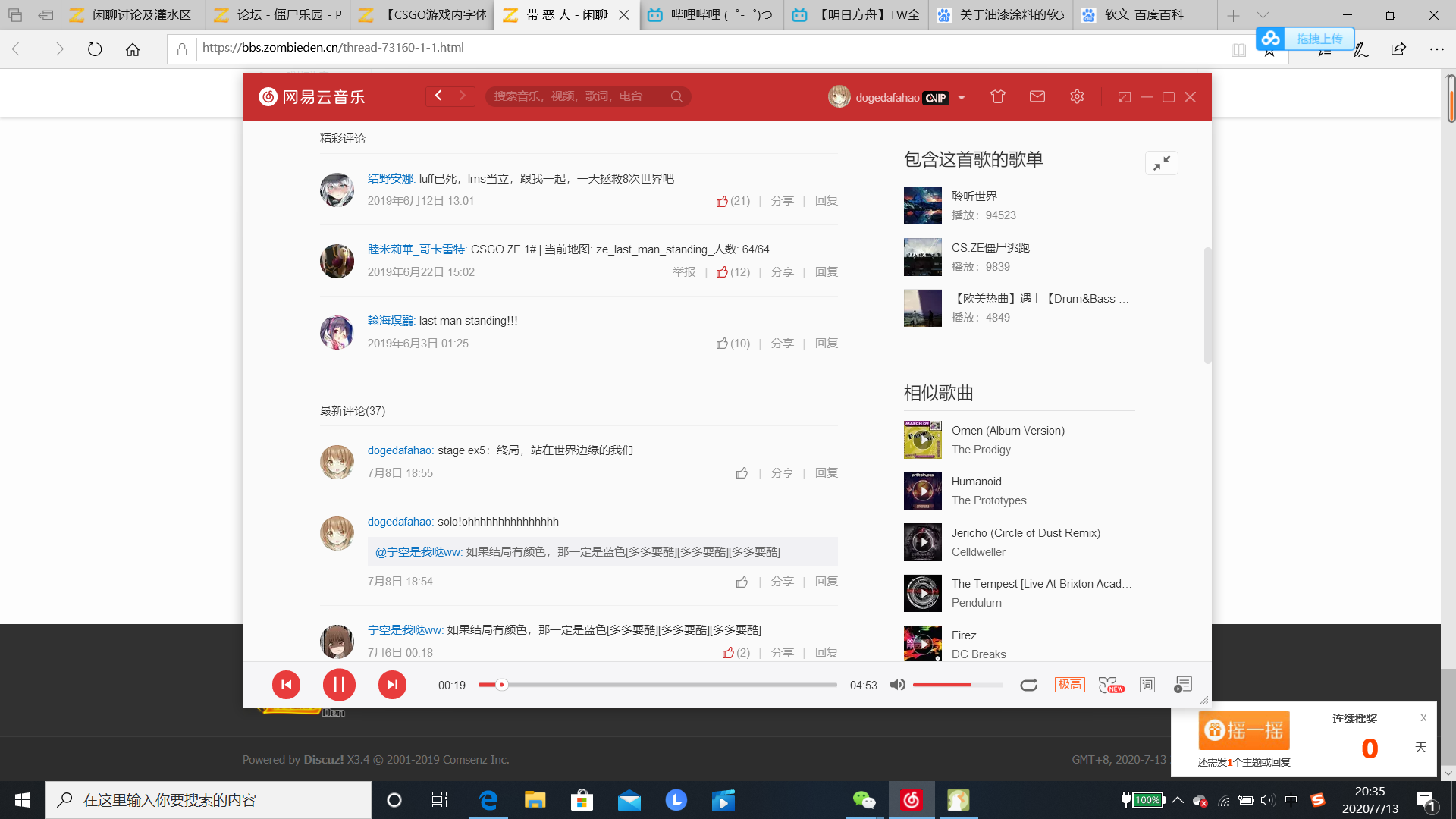Viewport: 1456px width, 819px height.
Task: Switch to the 软文_百度百科 browser tab
Action: 1145,15
